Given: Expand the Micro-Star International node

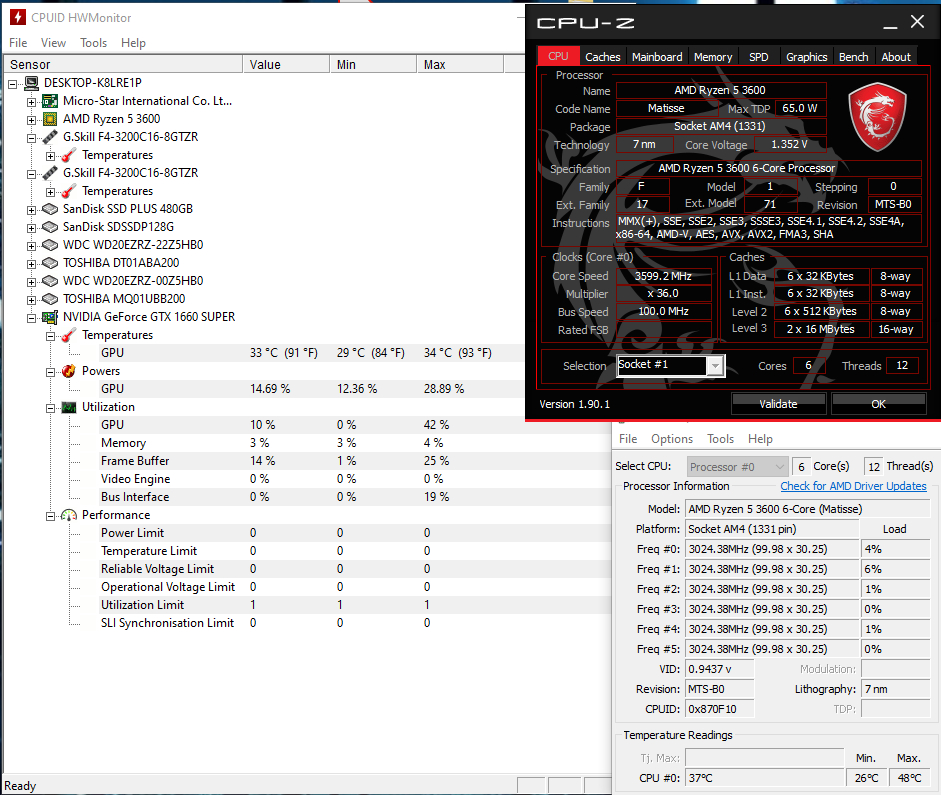Looking at the screenshot, I should [31, 102].
